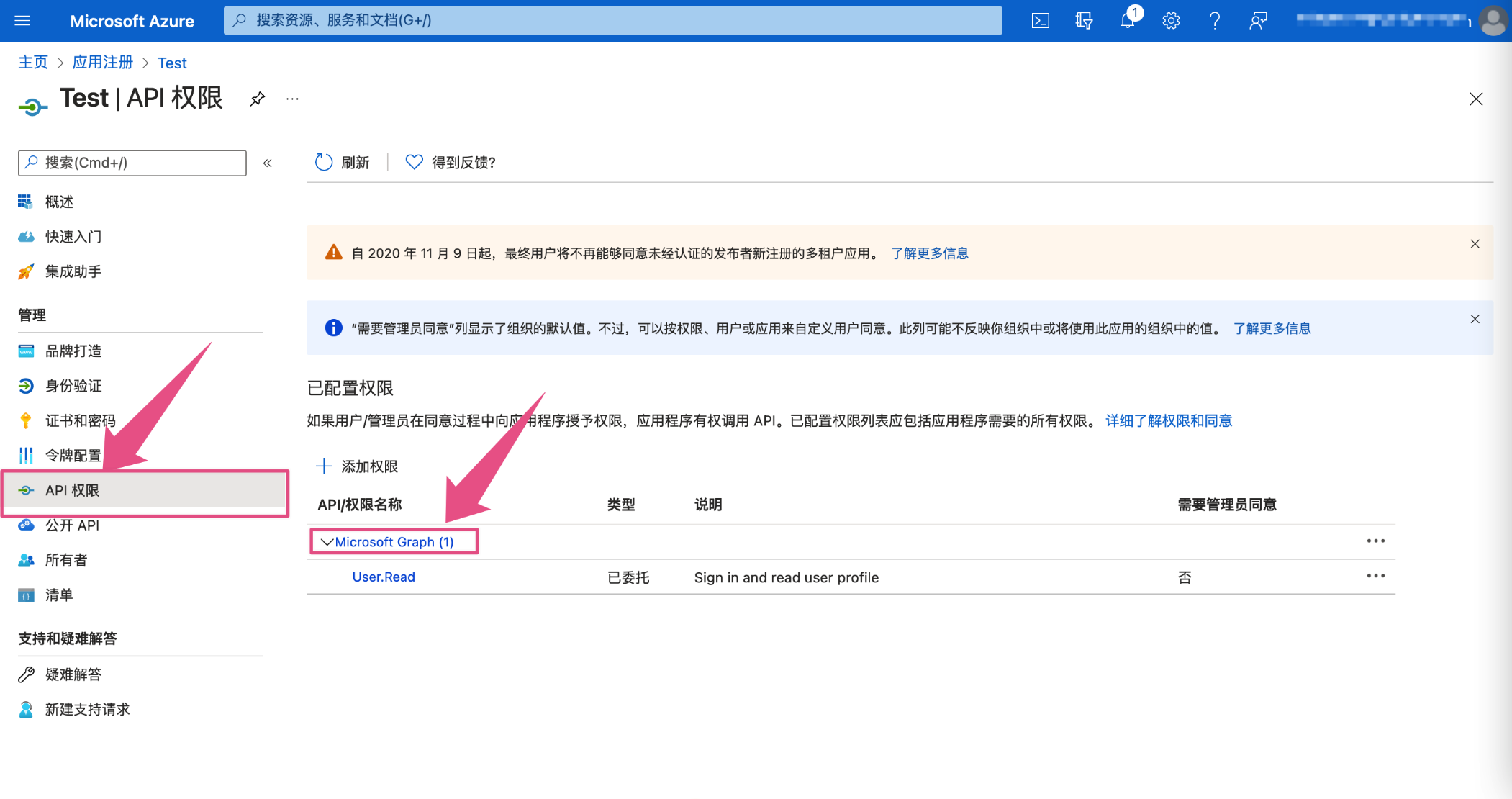
Task: Collapse the left sidebar with double chevron
Action: 268,163
